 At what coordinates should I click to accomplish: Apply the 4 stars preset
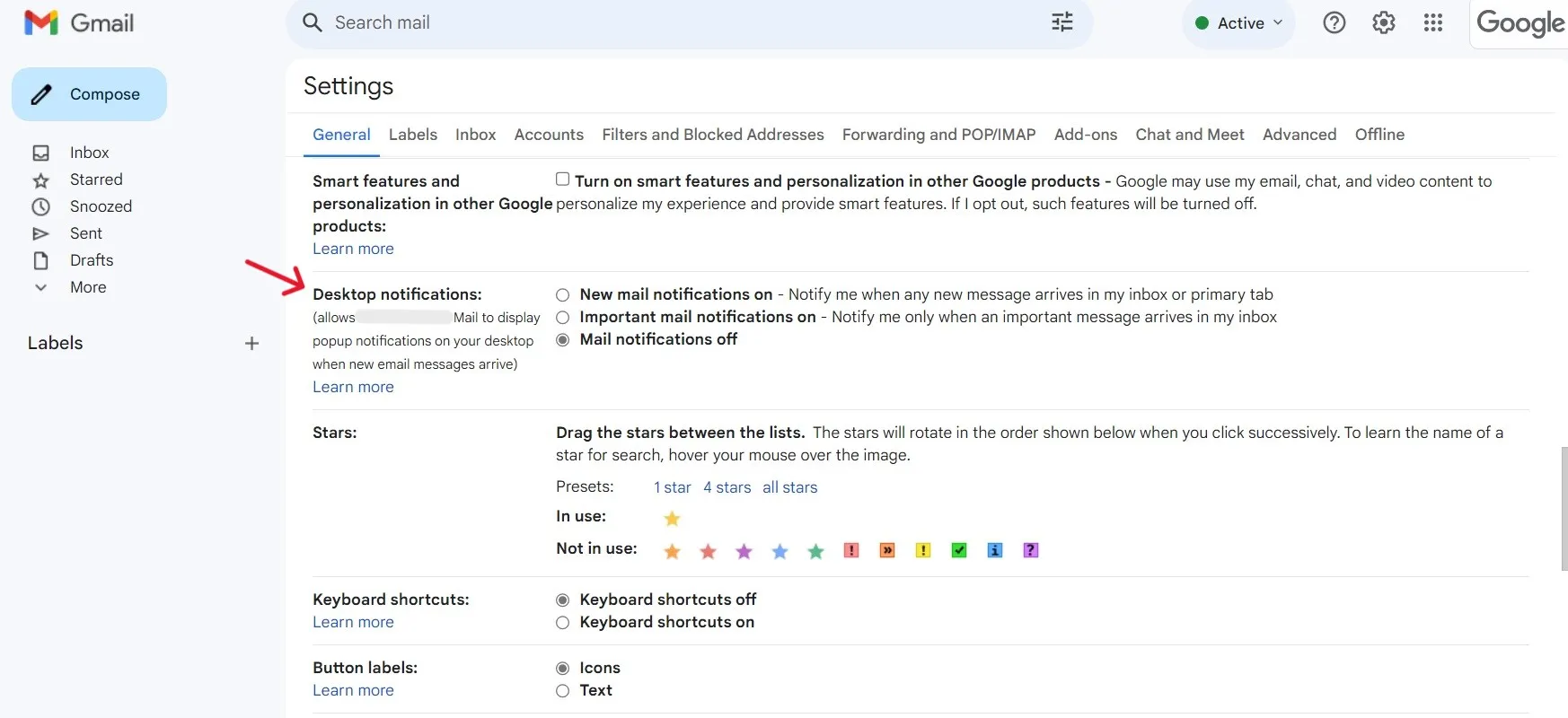pos(727,487)
